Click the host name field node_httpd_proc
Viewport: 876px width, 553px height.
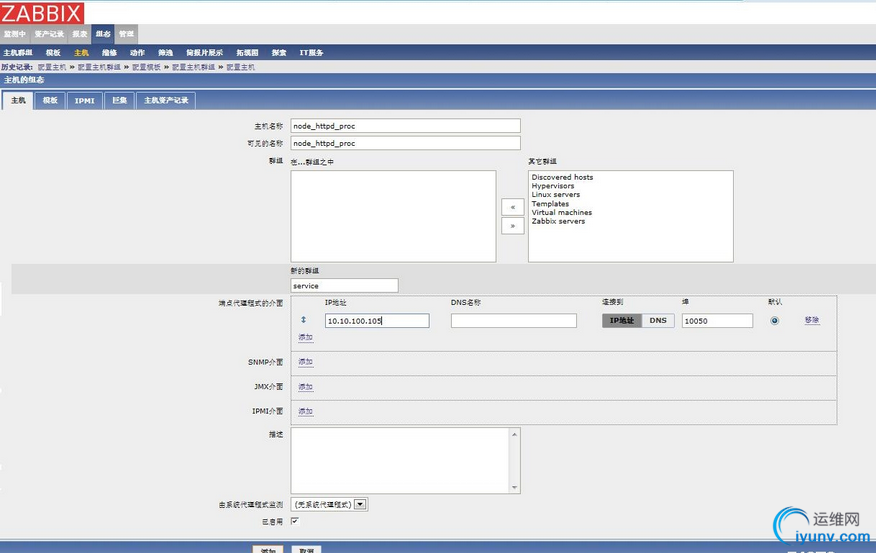pyautogui.click(x=406, y=126)
